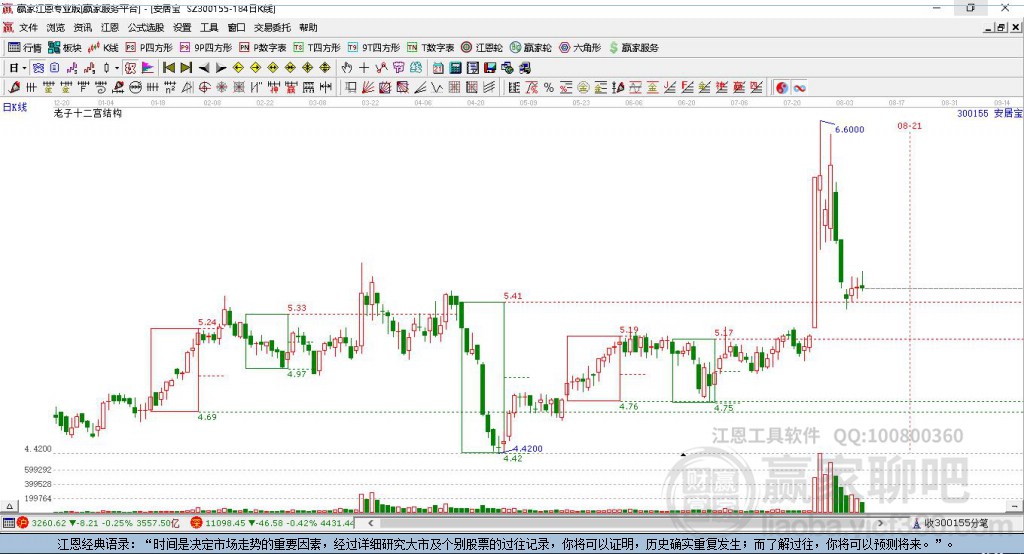Select the Gann fan lines tool
The image size is (1024, 554).
368,88
